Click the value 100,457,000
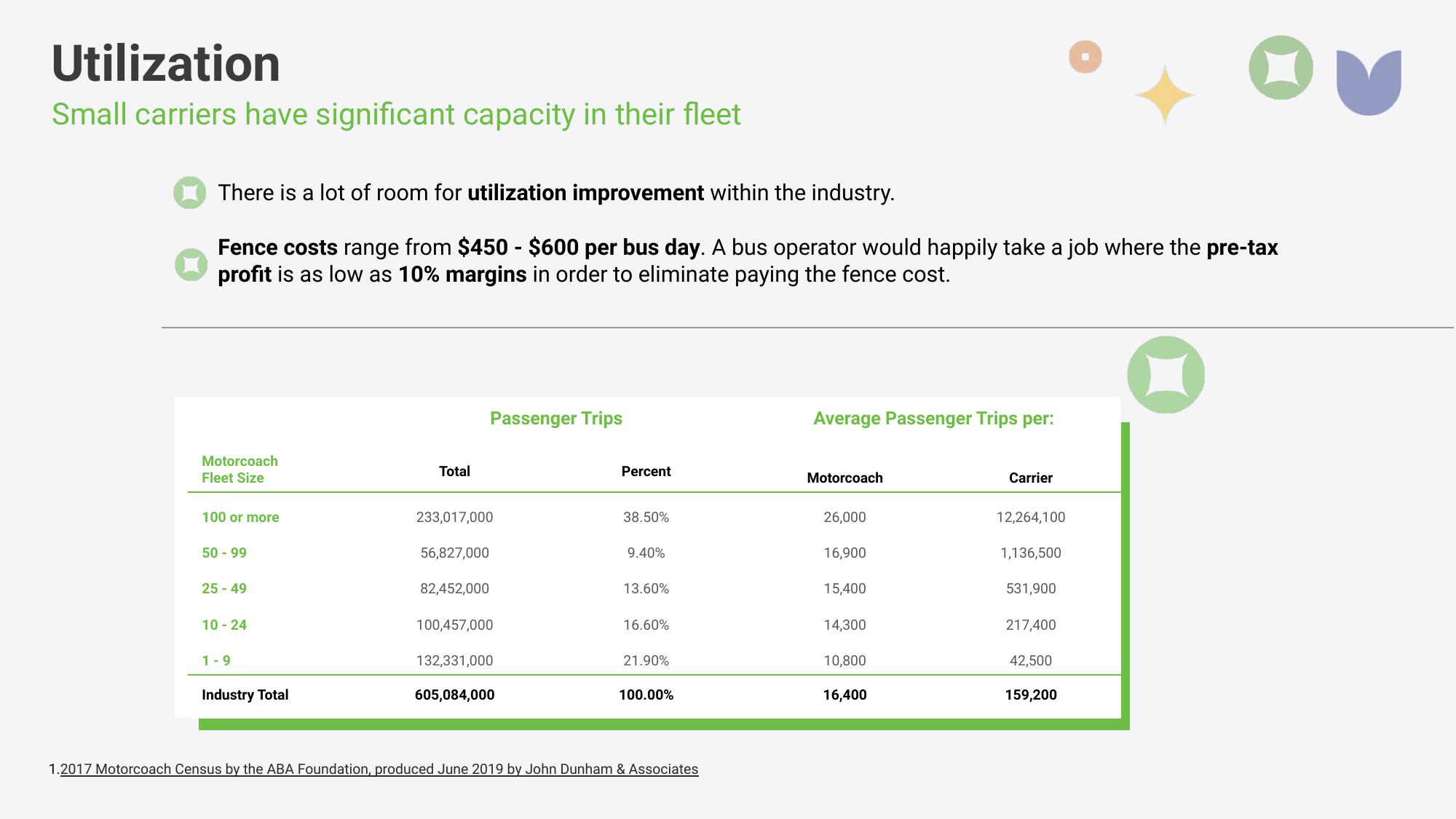Image resolution: width=1456 pixels, height=819 pixels. [x=454, y=625]
